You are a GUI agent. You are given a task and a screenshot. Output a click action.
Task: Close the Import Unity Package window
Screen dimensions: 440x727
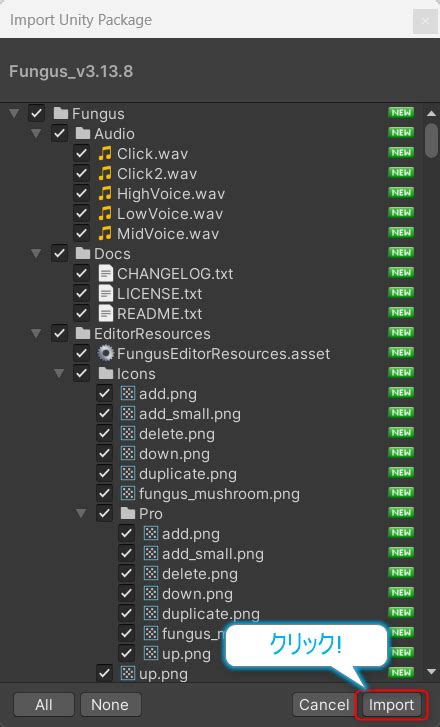click(425, 21)
